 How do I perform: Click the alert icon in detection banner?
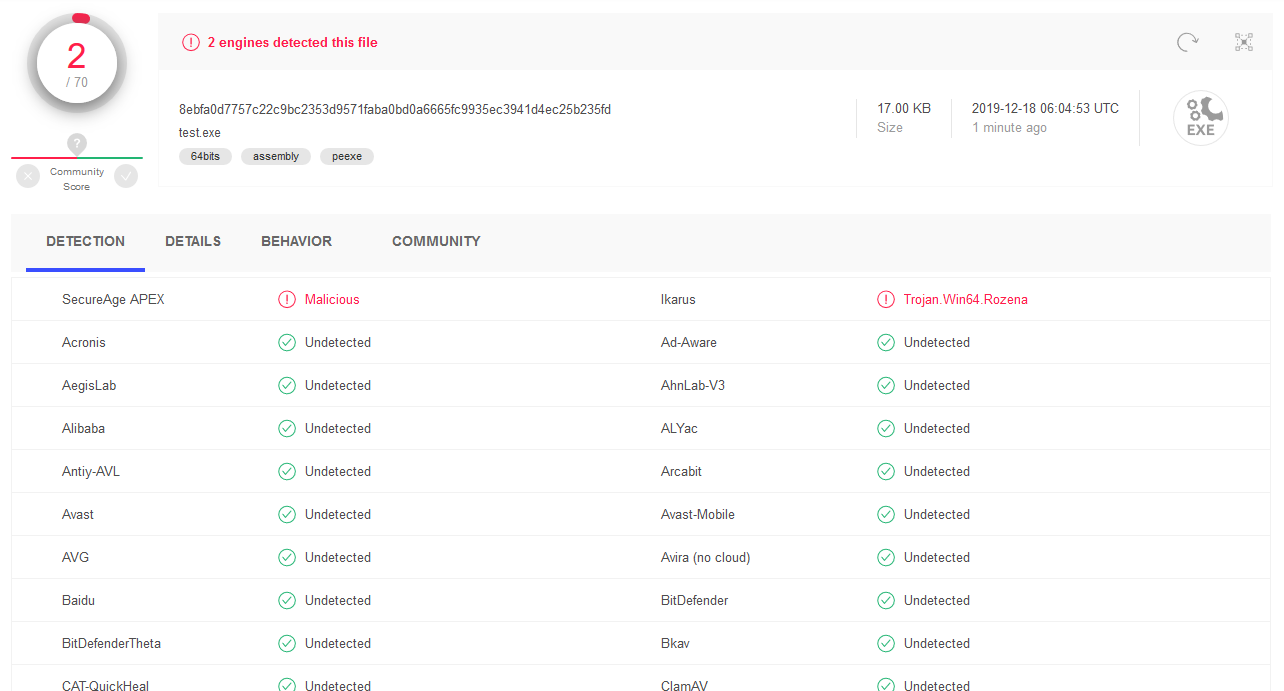190,42
